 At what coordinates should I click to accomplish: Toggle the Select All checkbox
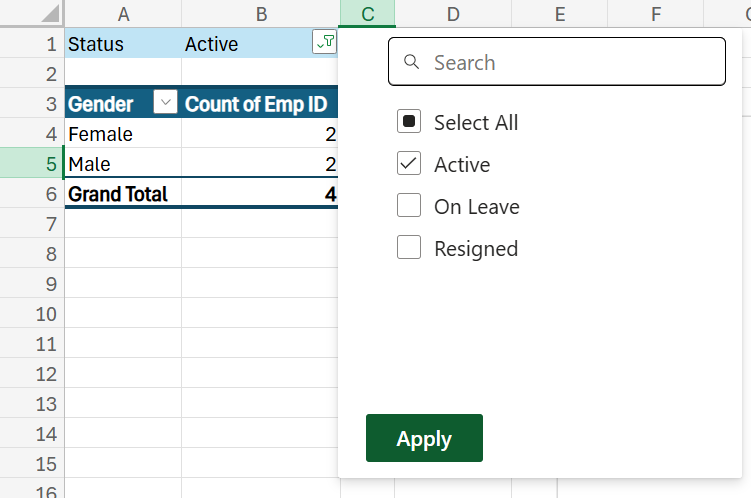pos(409,122)
